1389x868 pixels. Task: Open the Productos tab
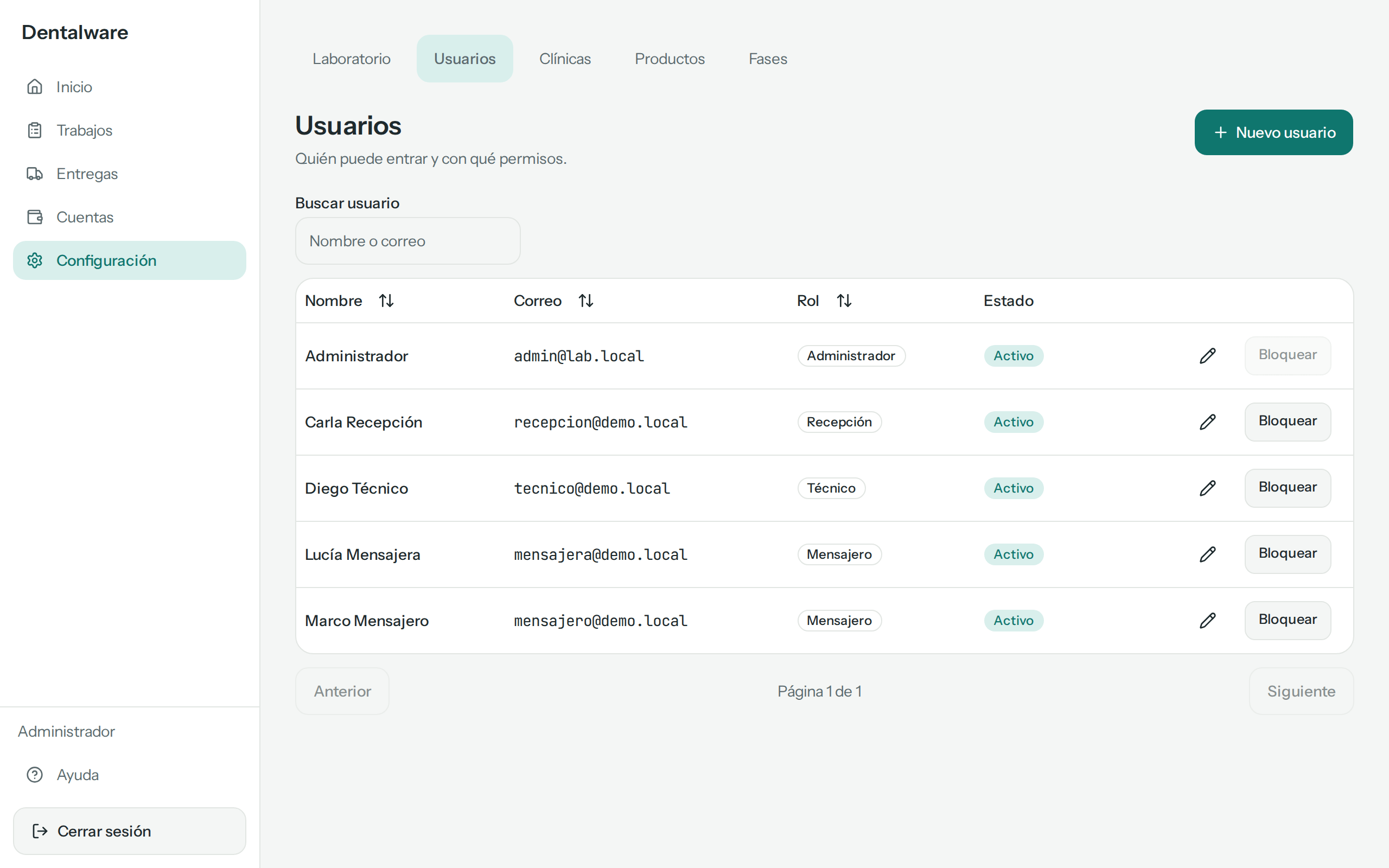669,59
